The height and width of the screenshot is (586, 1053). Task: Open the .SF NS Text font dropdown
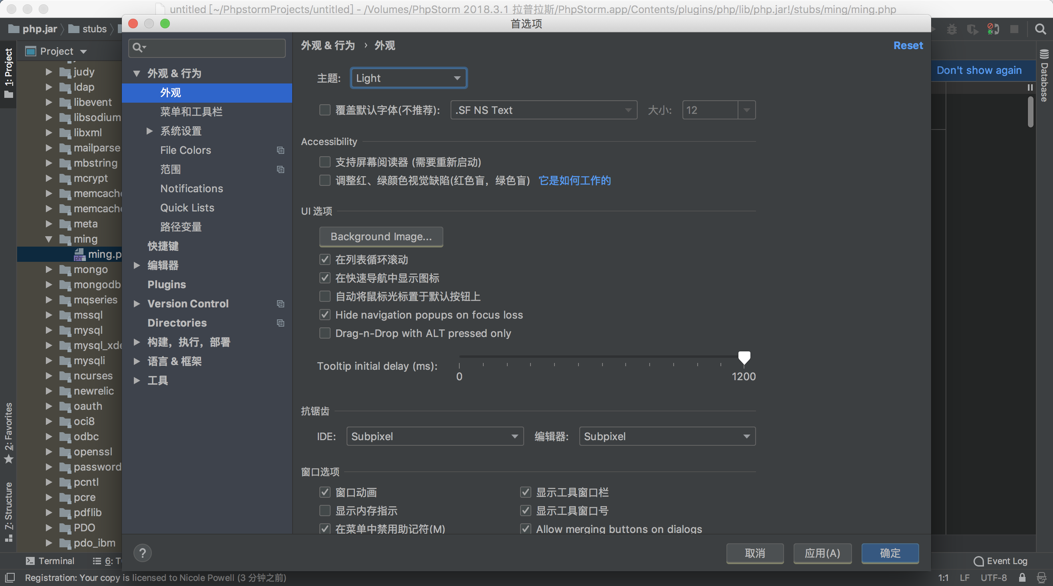click(543, 110)
